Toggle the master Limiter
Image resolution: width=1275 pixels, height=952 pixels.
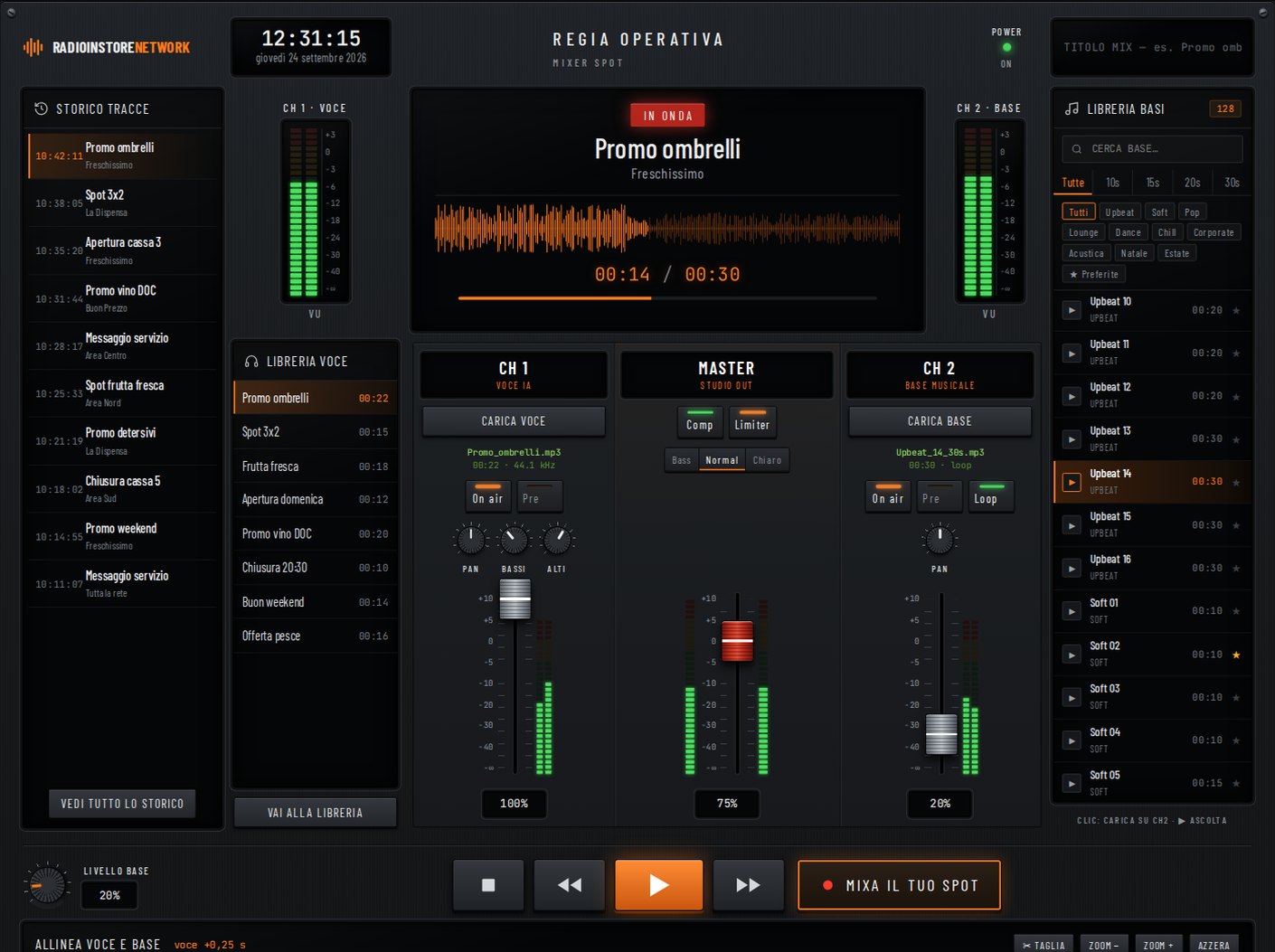coord(752,423)
